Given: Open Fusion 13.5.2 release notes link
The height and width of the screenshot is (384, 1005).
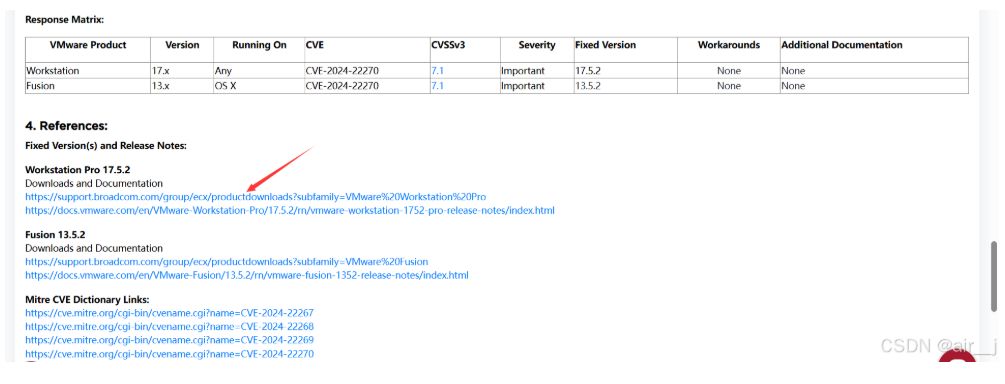Looking at the screenshot, I should [247, 275].
